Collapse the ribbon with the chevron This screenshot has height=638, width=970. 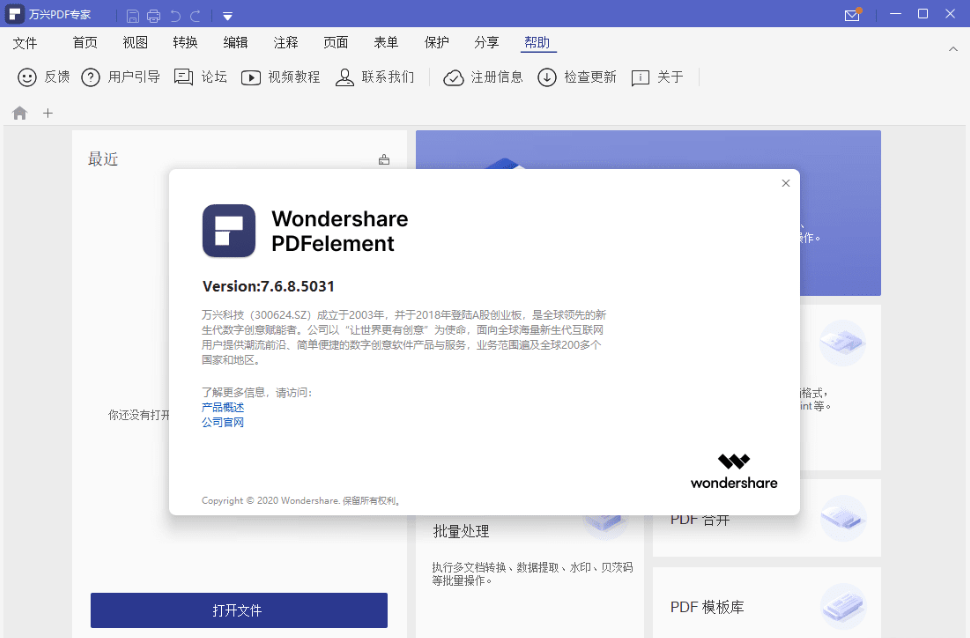[953, 49]
